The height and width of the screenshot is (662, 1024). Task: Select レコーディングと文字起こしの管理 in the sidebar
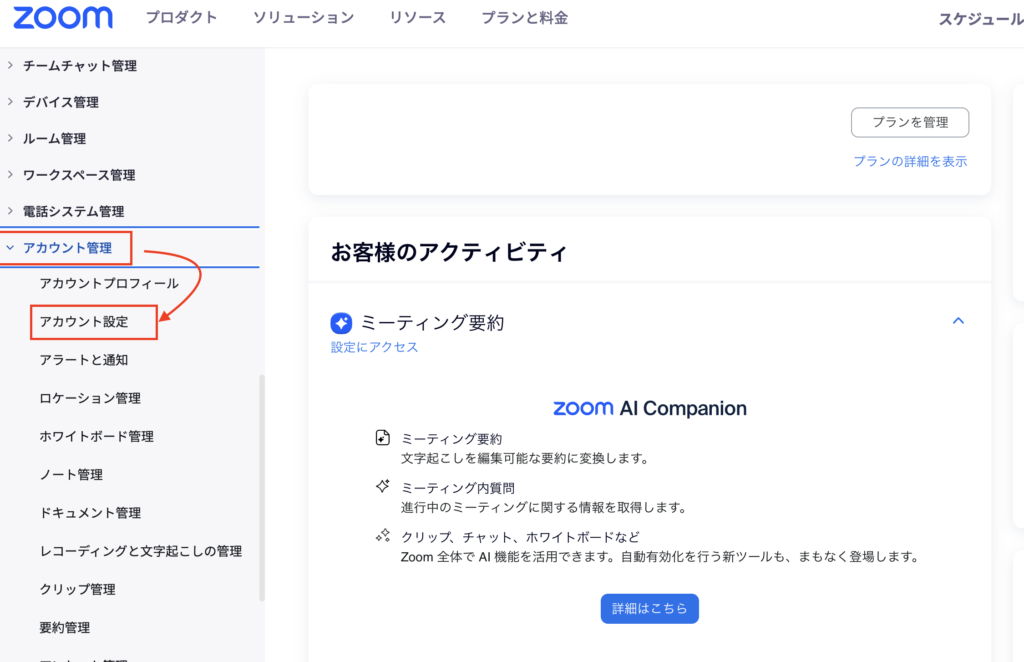coord(141,551)
